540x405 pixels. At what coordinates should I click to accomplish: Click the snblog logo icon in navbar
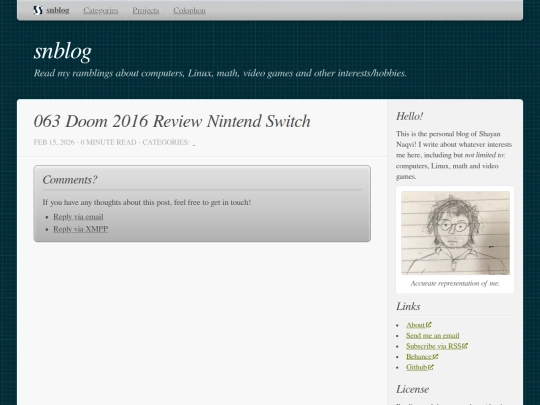tap(38, 10)
